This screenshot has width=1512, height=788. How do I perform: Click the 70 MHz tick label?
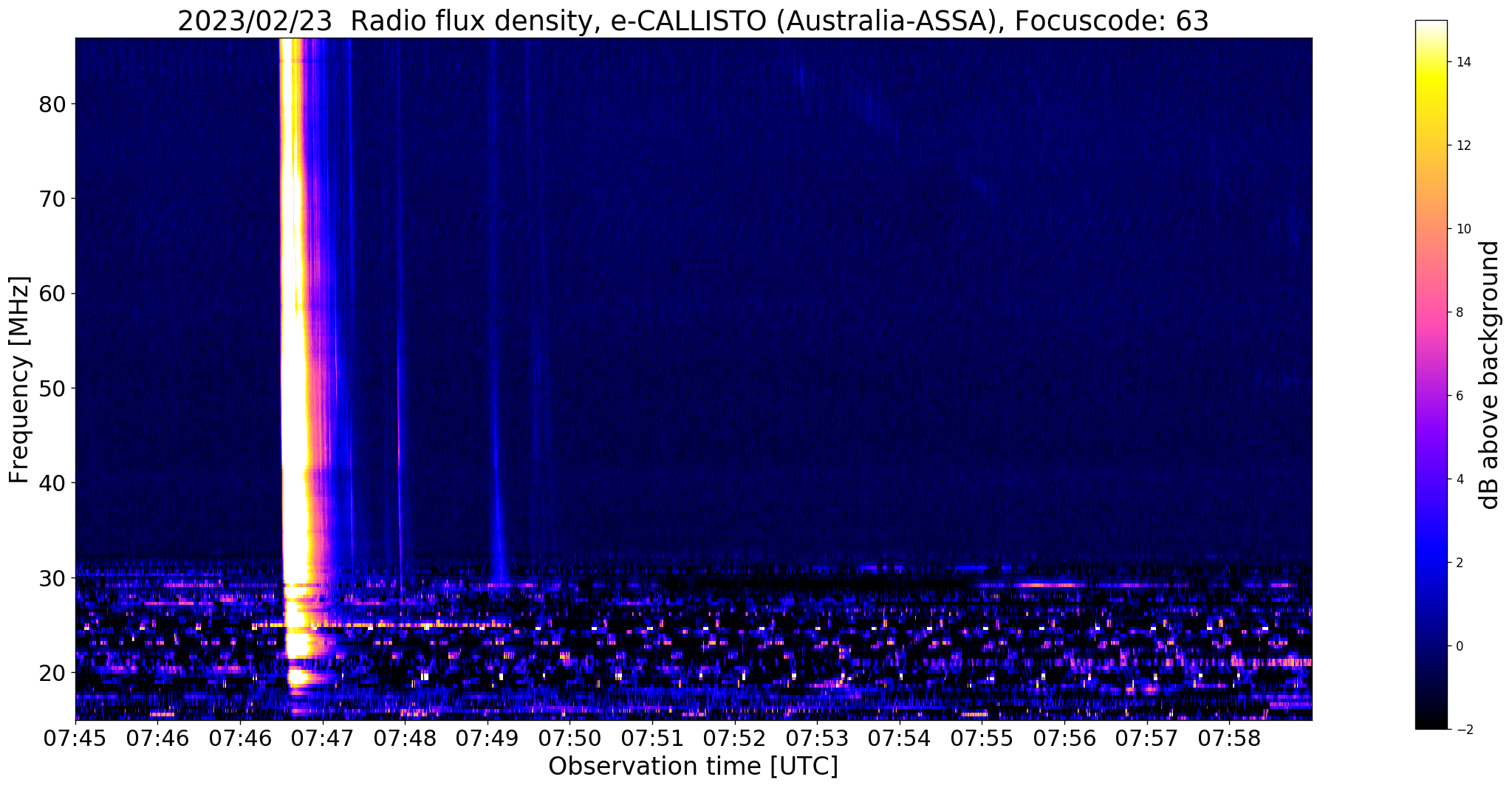(x=53, y=199)
